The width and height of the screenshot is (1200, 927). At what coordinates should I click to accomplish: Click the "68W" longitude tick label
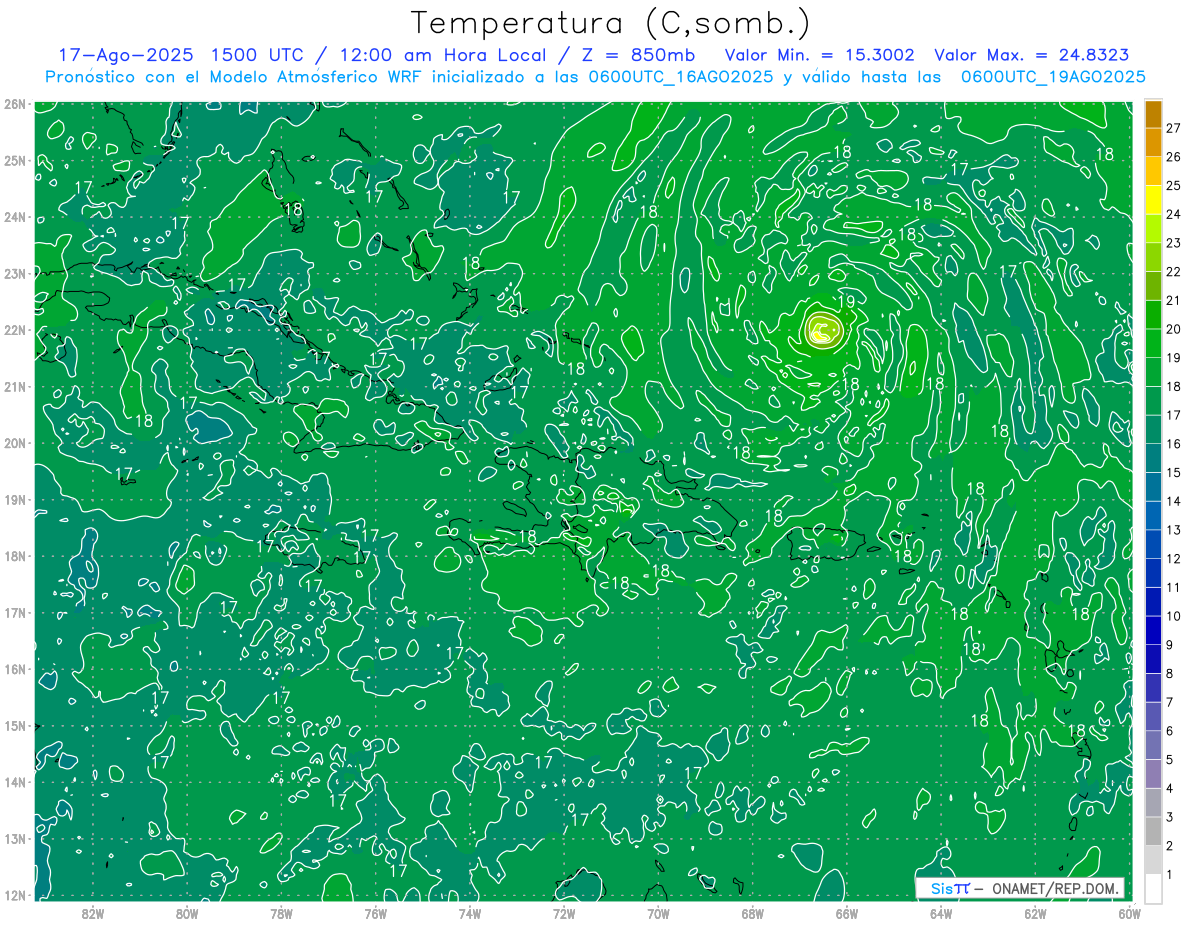coord(753,913)
